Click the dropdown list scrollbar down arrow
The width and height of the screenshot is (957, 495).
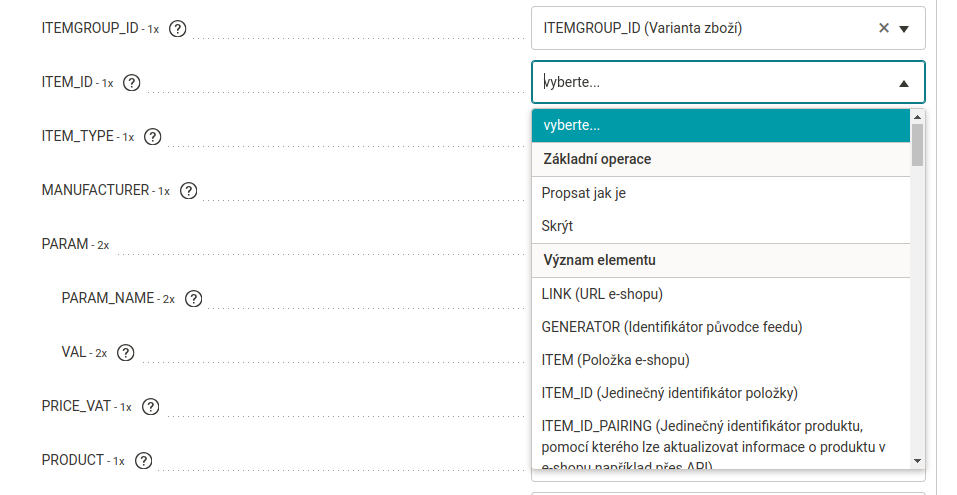point(917,461)
